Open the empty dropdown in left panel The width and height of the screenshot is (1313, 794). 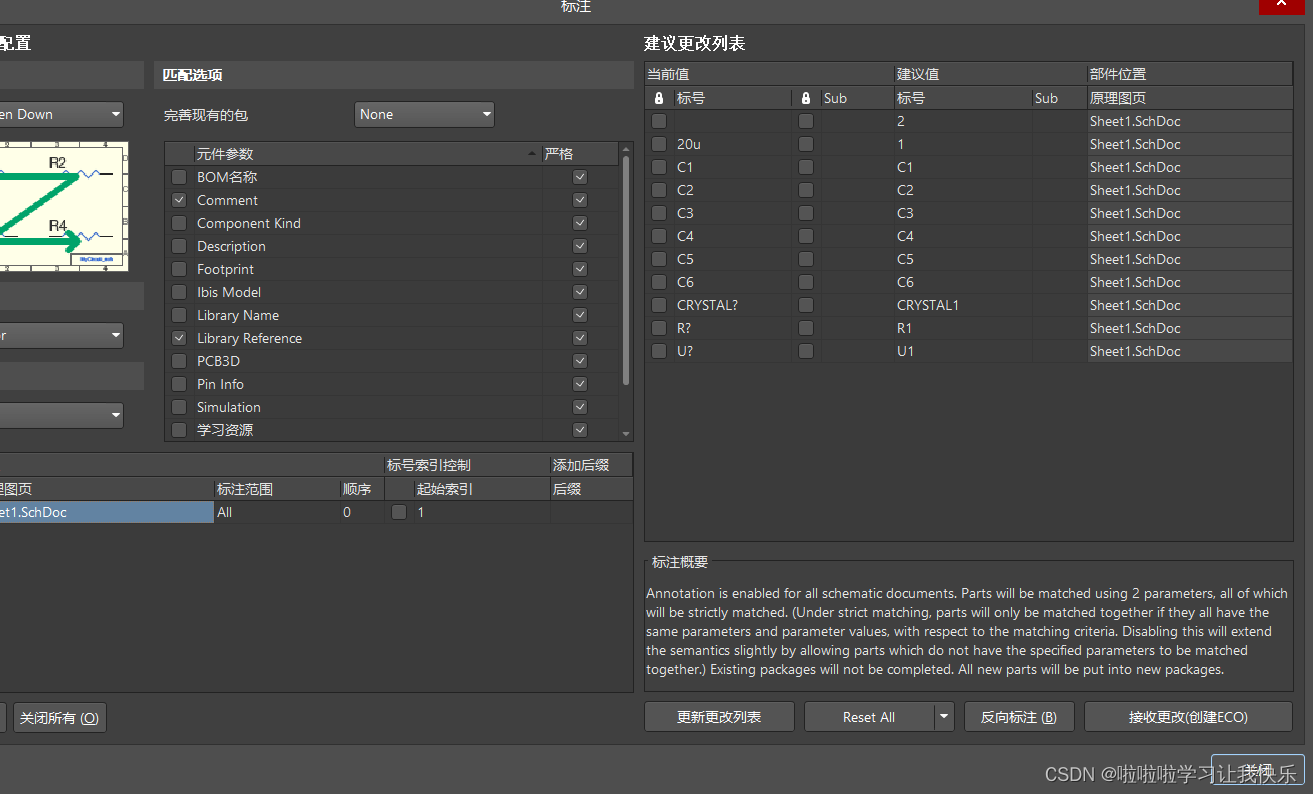(x=62, y=415)
